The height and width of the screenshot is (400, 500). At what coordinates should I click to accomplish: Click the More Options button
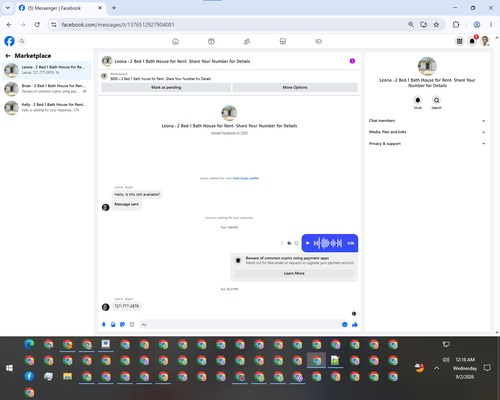(x=295, y=87)
